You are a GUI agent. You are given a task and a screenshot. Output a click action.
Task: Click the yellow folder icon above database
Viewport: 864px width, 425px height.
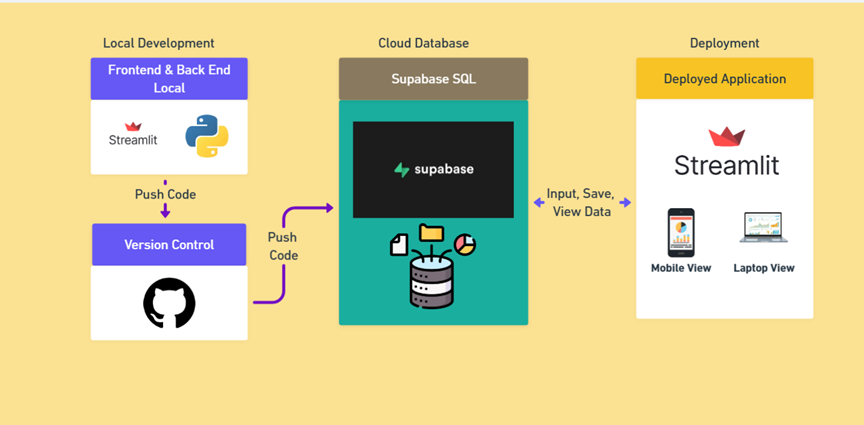point(431,233)
